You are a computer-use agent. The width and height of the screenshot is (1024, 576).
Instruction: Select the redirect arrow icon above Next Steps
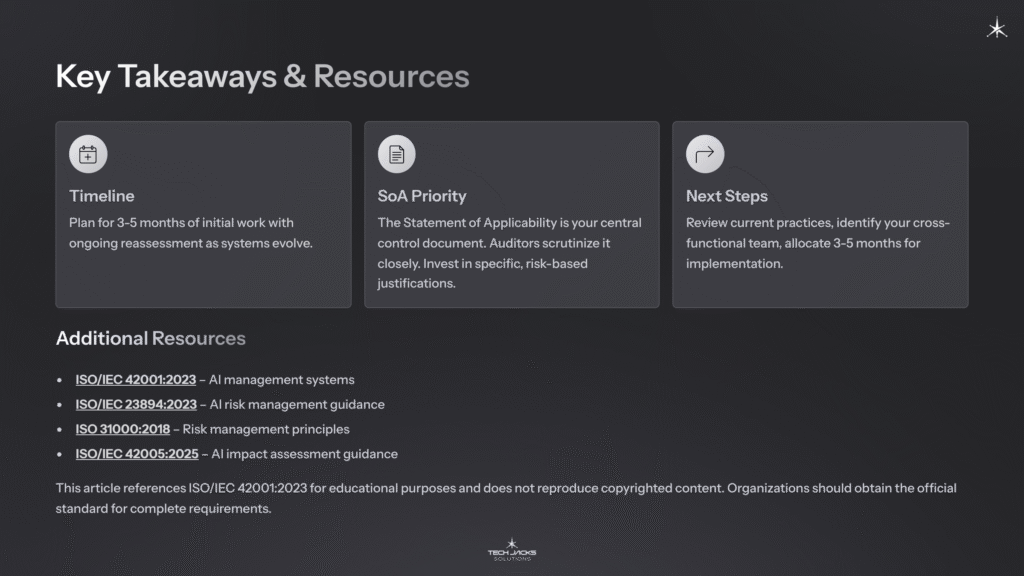click(705, 153)
